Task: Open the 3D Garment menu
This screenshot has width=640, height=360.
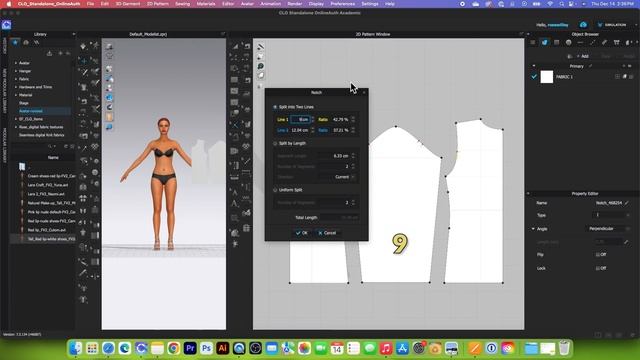Action: pos(128,4)
